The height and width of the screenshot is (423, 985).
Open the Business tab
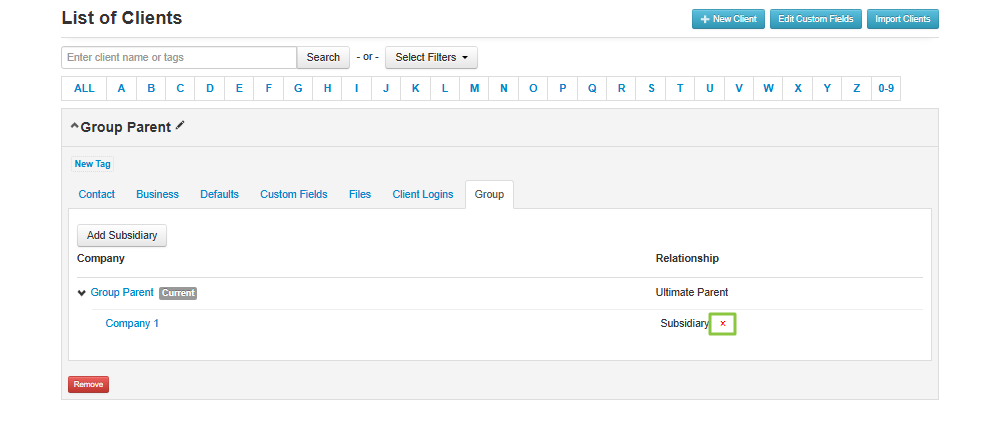tap(157, 194)
